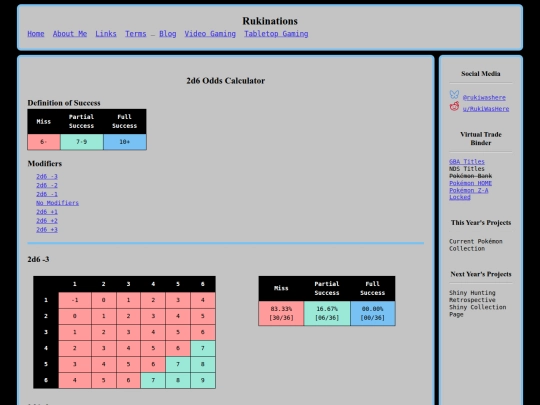Click the Modifiers heading
Viewport: 540px width, 405px height.
click(45, 164)
